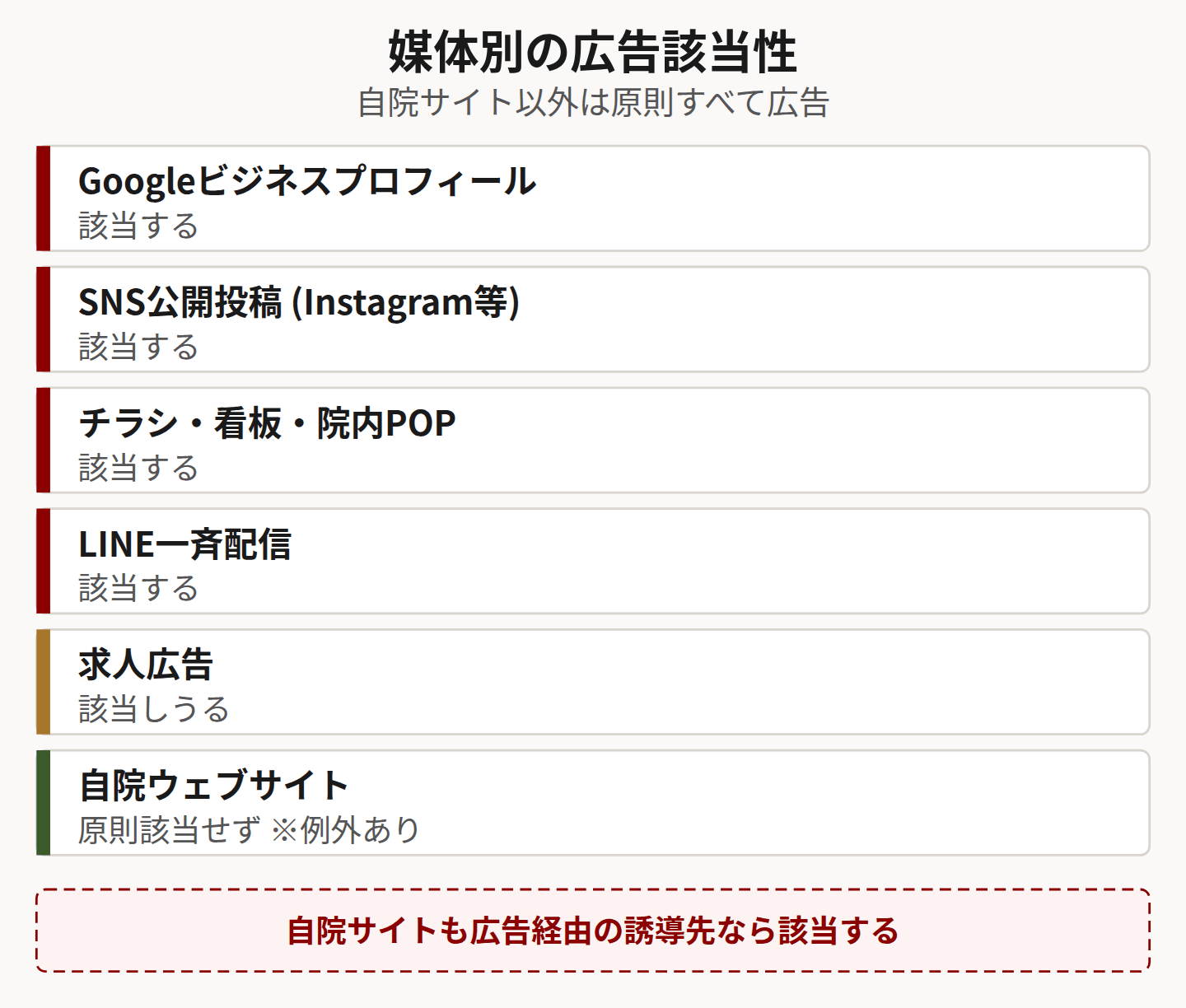Image resolution: width=1186 pixels, height=1008 pixels.
Task: Click the 求人広告 card title
Action: click(x=146, y=665)
